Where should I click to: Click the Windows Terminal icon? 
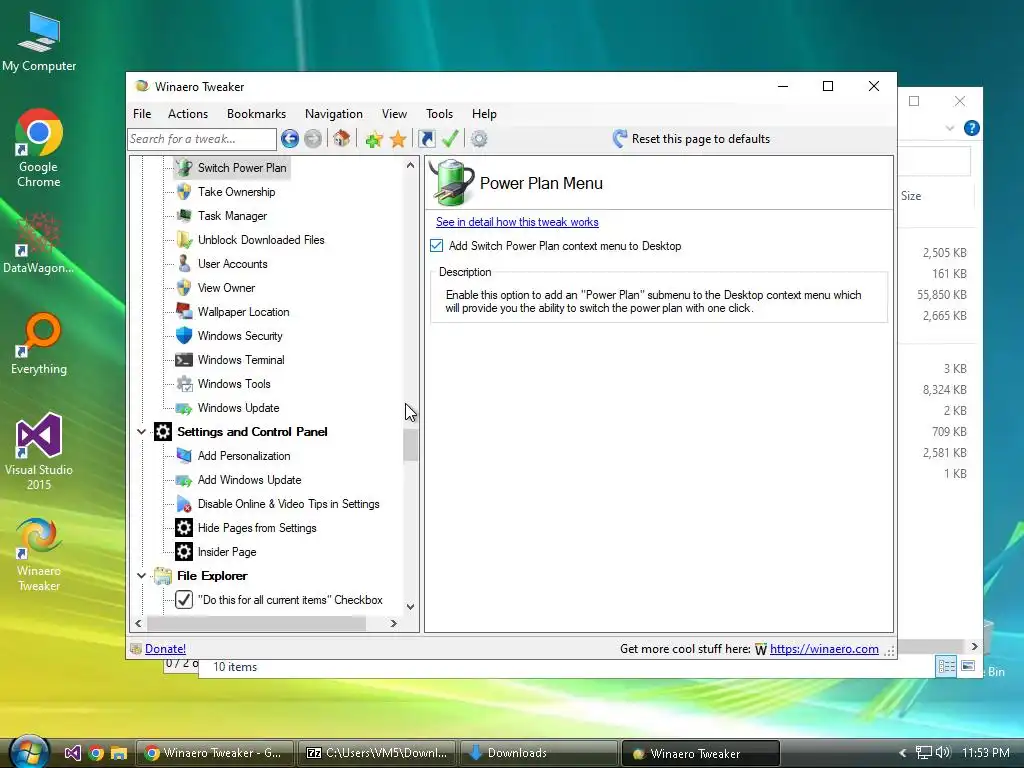click(x=184, y=360)
